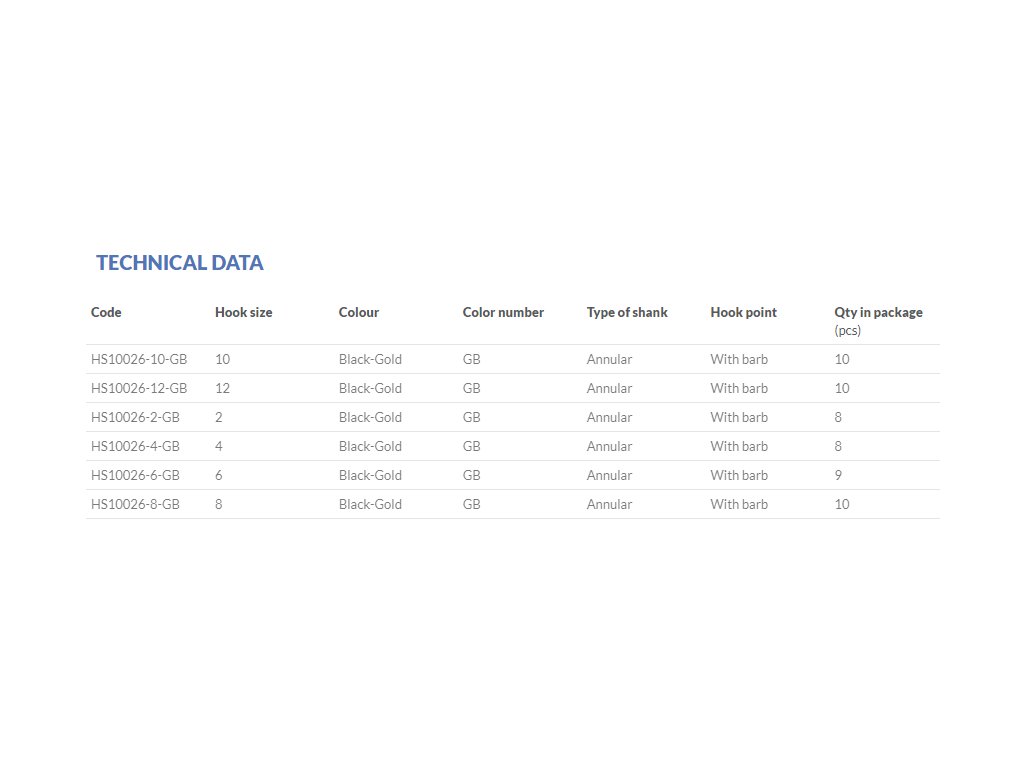The height and width of the screenshot is (768, 1024).
Task: Select product code HS10026-4-GB
Action: (135, 446)
